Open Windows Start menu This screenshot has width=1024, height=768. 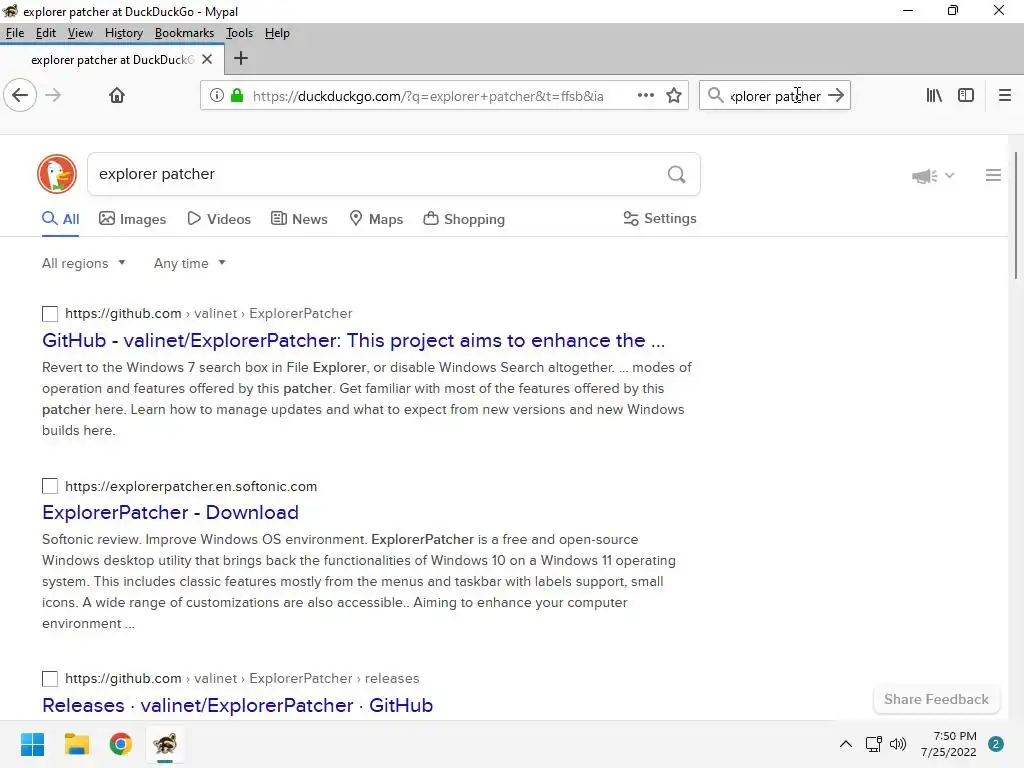pyautogui.click(x=32, y=744)
